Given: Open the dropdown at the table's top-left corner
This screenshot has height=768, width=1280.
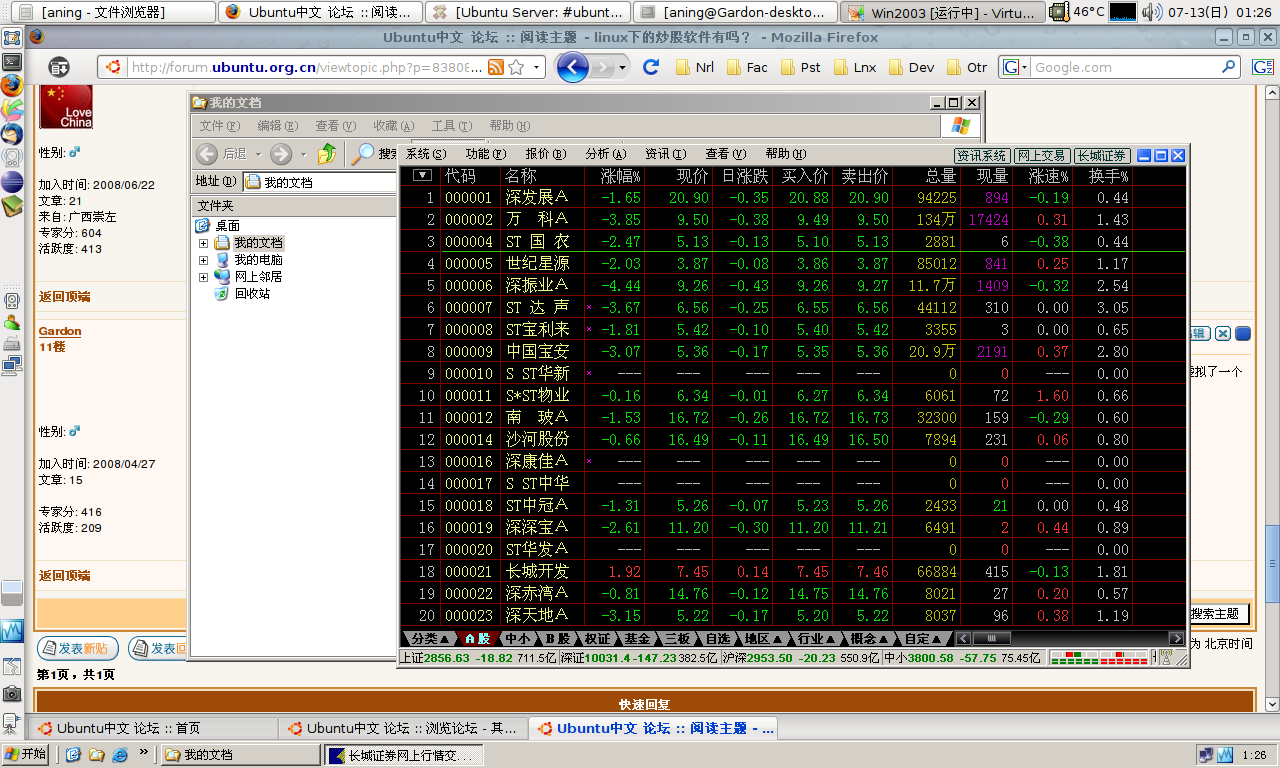Looking at the screenshot, I should coord(421,175).
